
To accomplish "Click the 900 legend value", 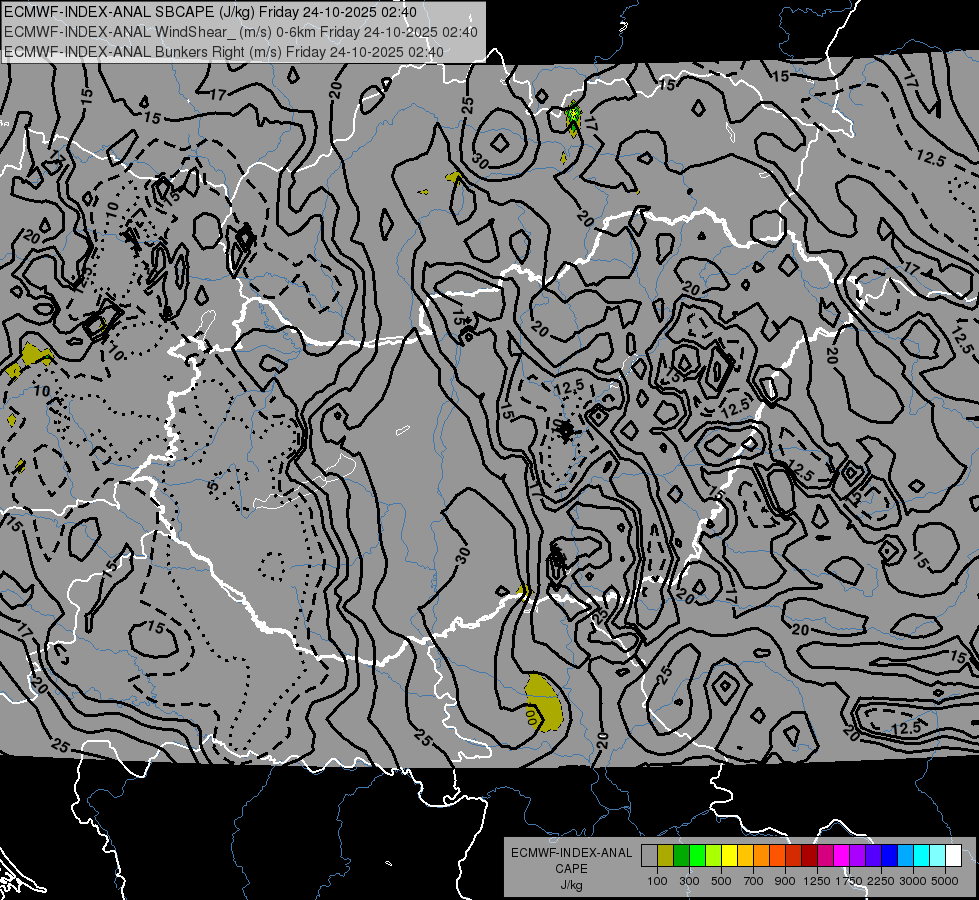I will point(785,881).
